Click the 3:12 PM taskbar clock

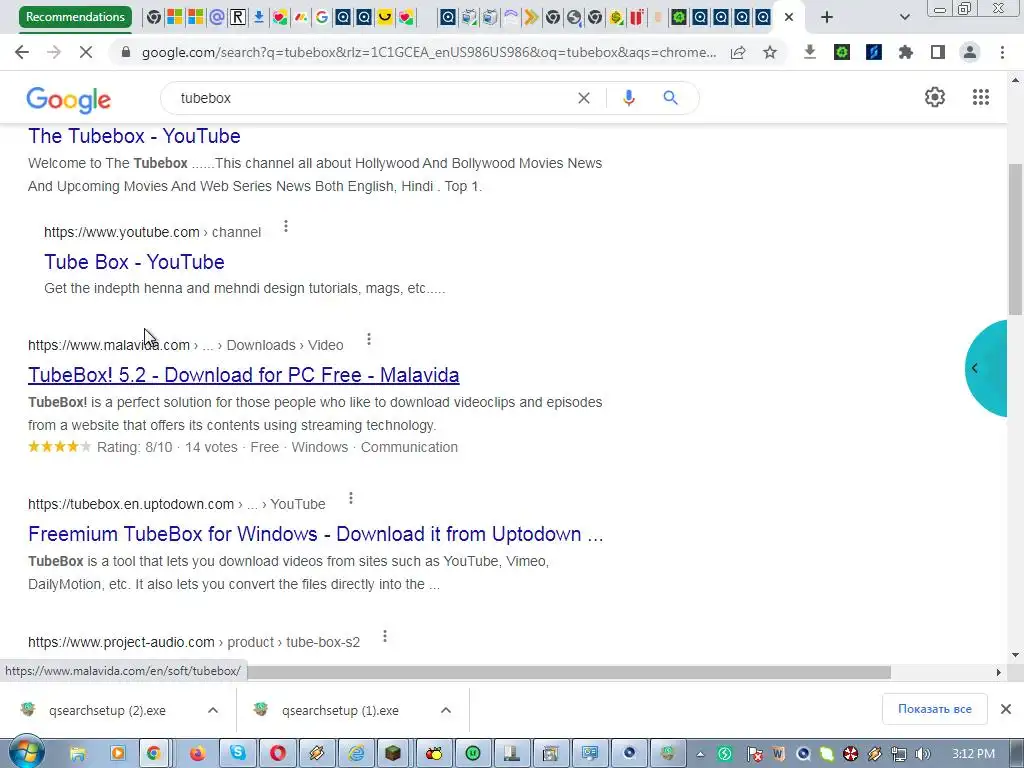(973, 754)
